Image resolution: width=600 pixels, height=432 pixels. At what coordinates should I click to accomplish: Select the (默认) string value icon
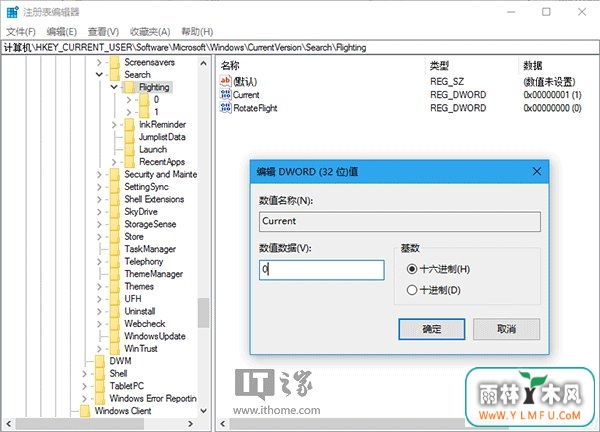pyautogui.click(x=225, y=81)
